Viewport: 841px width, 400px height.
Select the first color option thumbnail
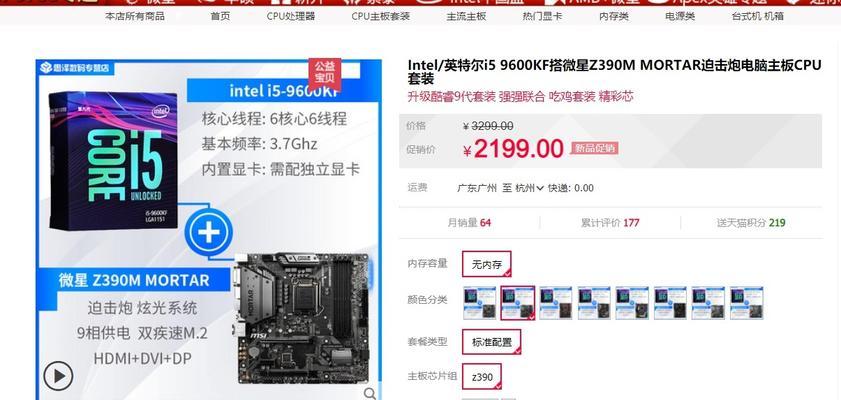pos(479,303)
